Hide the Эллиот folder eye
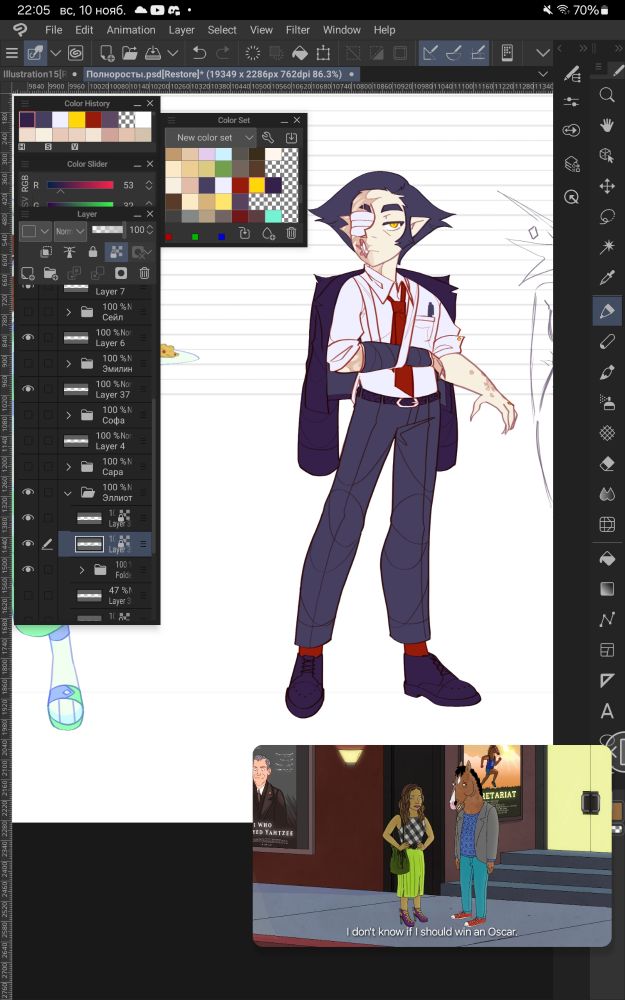625x1000 pixels. click(27, 492)
